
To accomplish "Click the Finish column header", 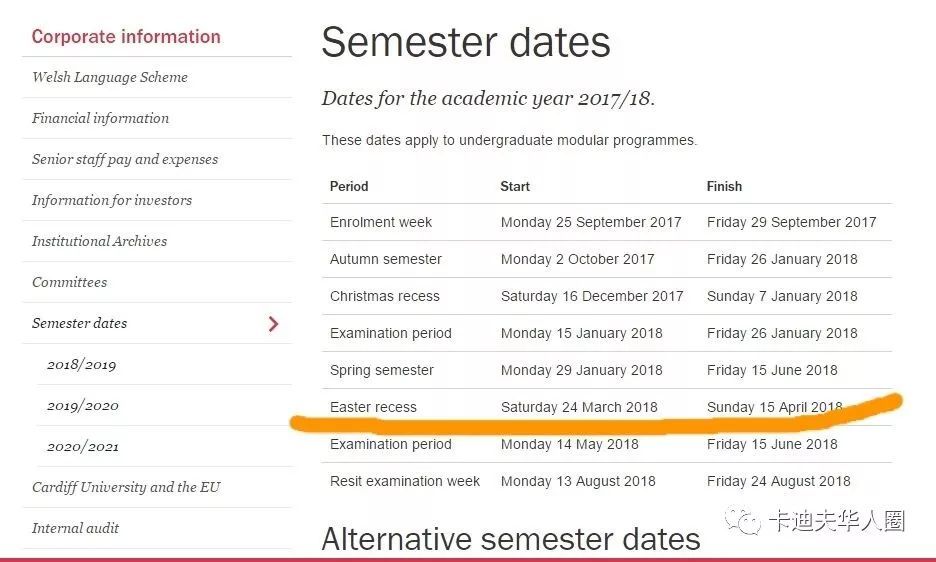I will coord(724,186).
